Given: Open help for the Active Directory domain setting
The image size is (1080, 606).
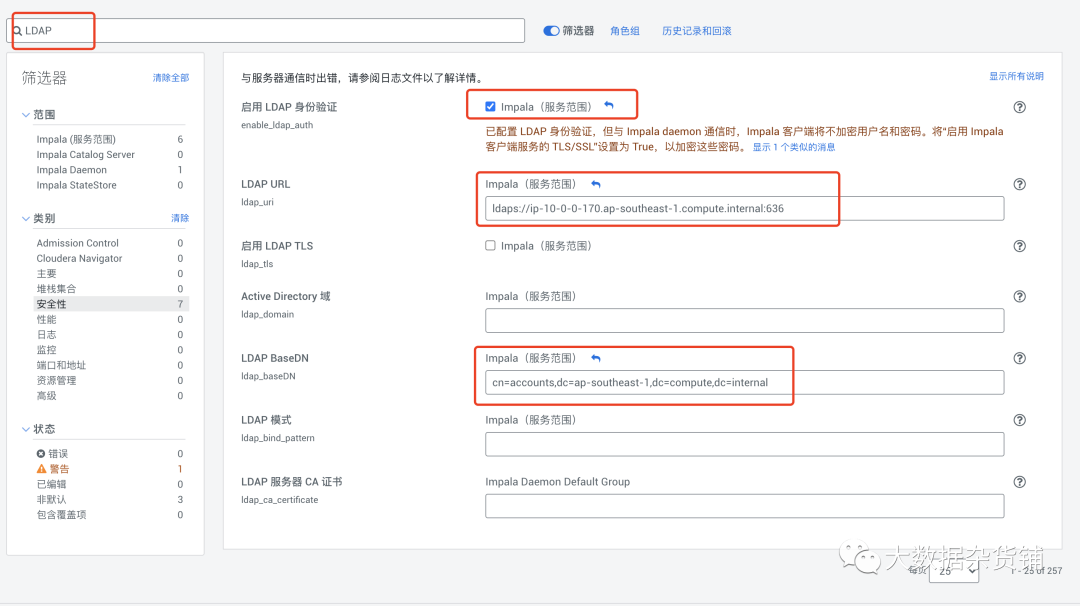Looking at the screenshot, I should [x=1019, y=296].
